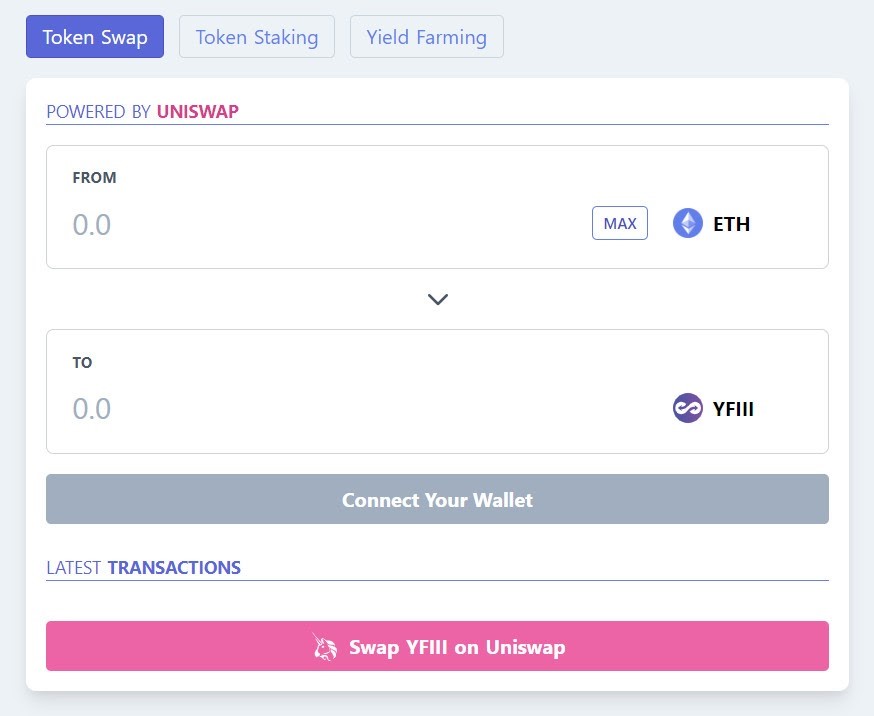The image size is (874, 716).
Task: Click the MAX amount button
Action: [x=620, y=223]
